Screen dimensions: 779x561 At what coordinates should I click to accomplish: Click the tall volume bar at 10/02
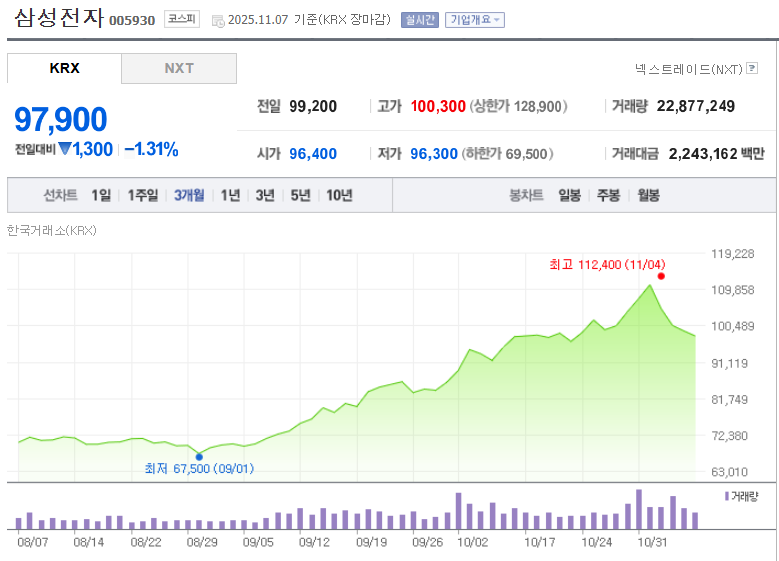click(x=459, y=511)
